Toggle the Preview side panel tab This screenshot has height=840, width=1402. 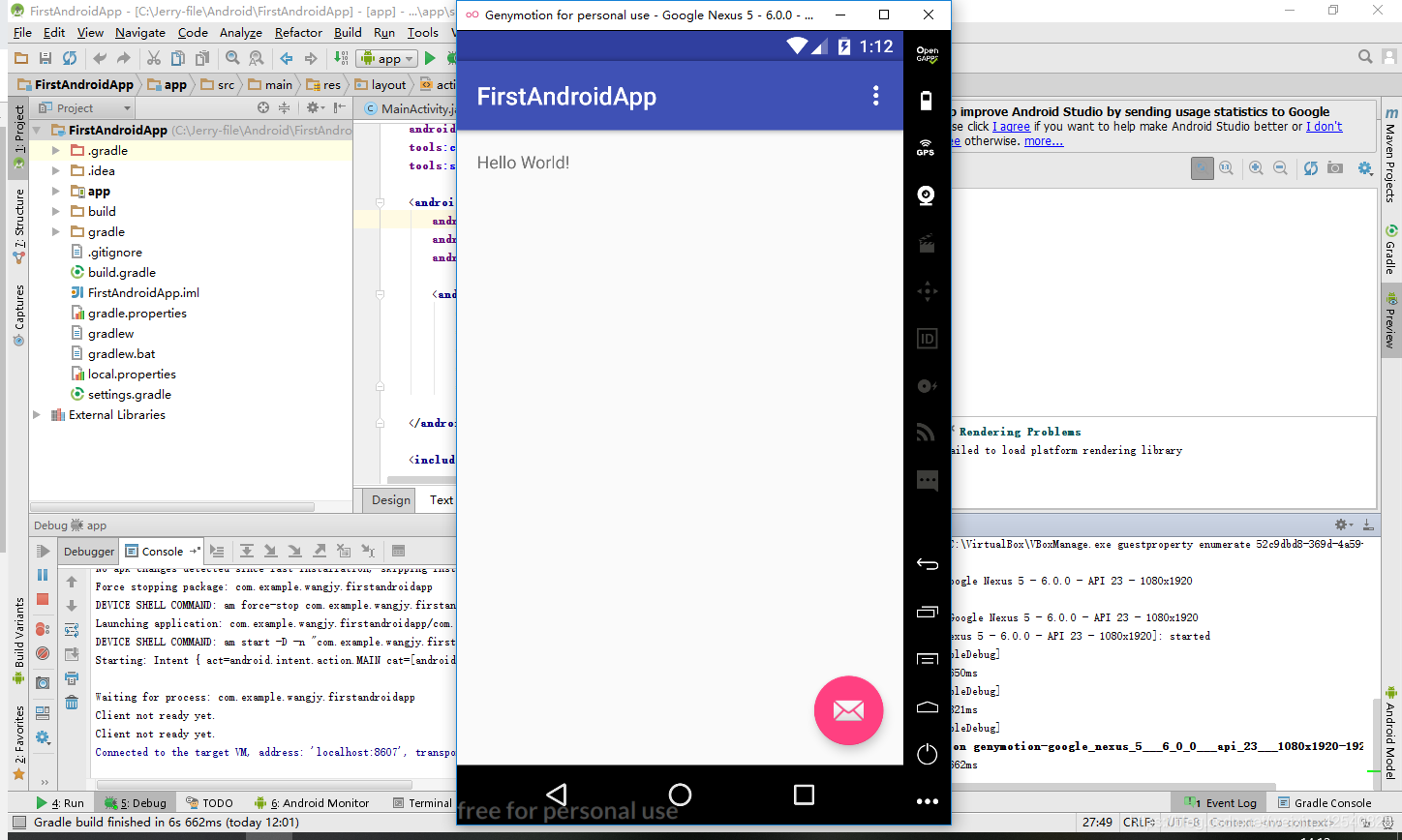pos(1389,322)
